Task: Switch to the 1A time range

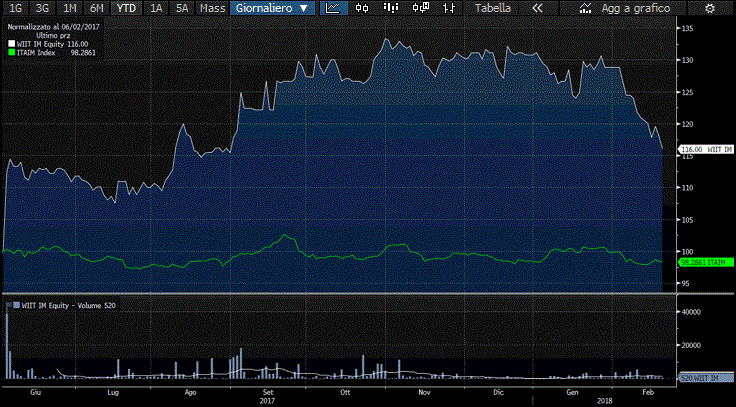Action: [156, 8]
